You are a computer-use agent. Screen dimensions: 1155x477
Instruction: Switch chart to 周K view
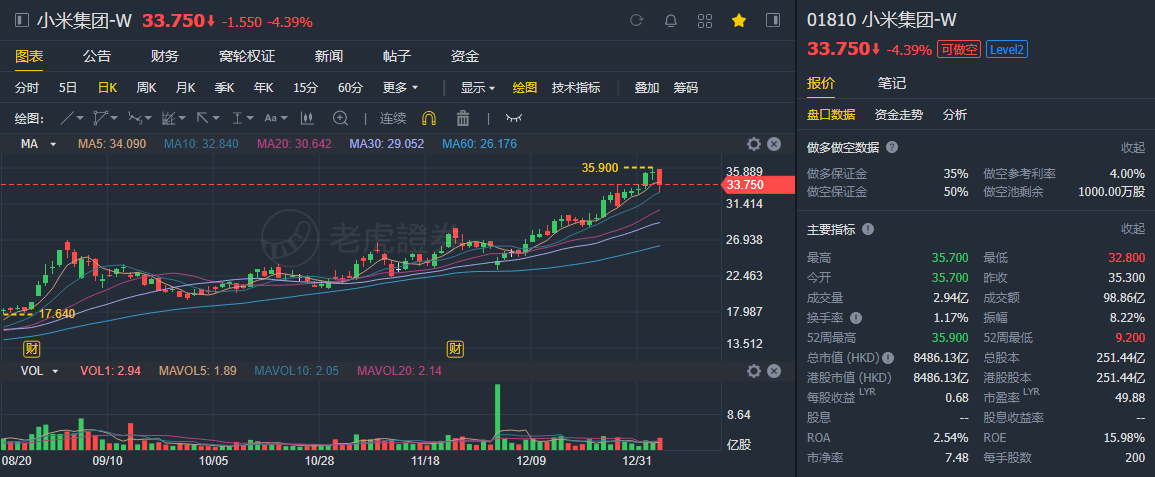point(147,88)
